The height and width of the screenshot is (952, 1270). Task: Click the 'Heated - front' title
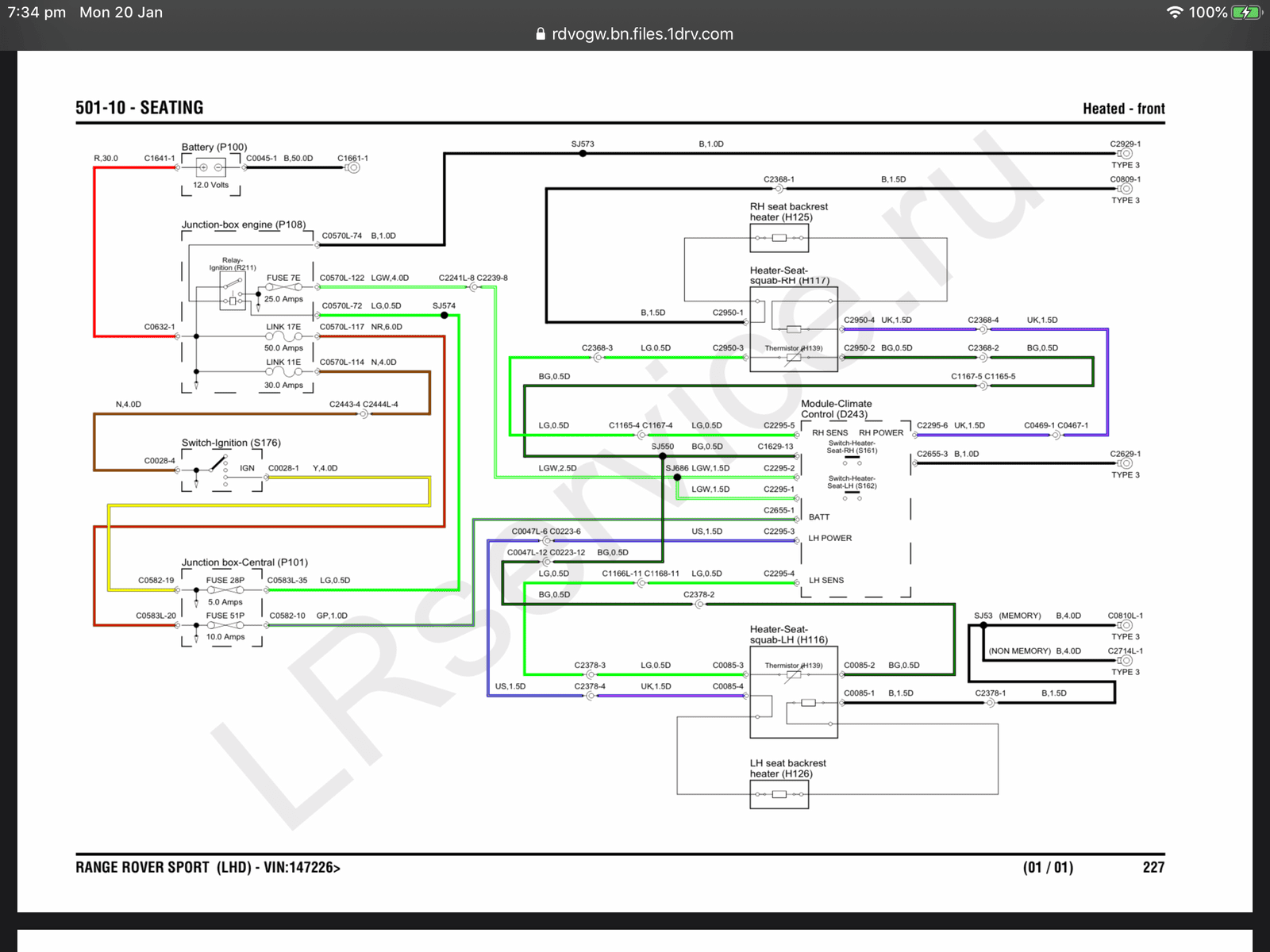point(1124,109)
